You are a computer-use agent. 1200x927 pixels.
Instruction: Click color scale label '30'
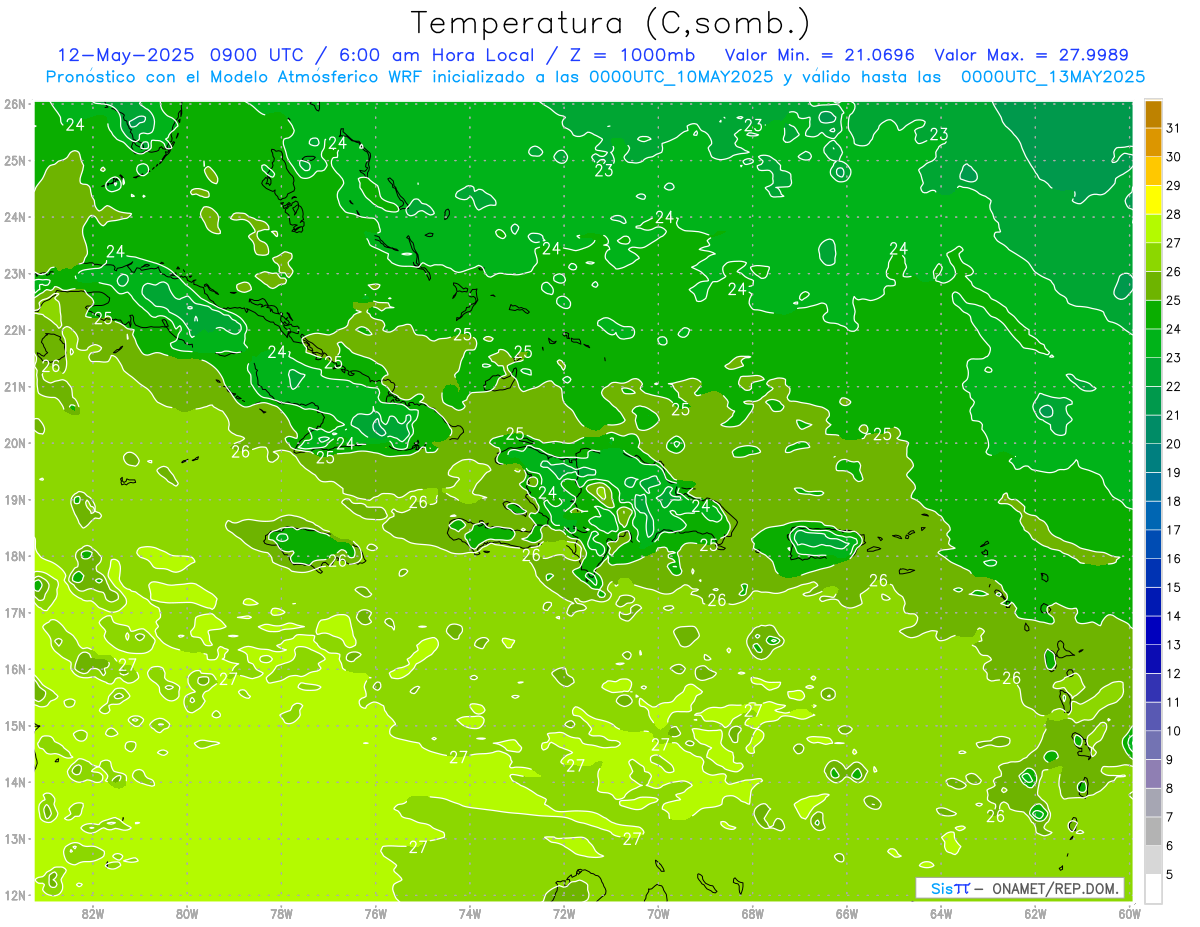tap(1173, 156)
